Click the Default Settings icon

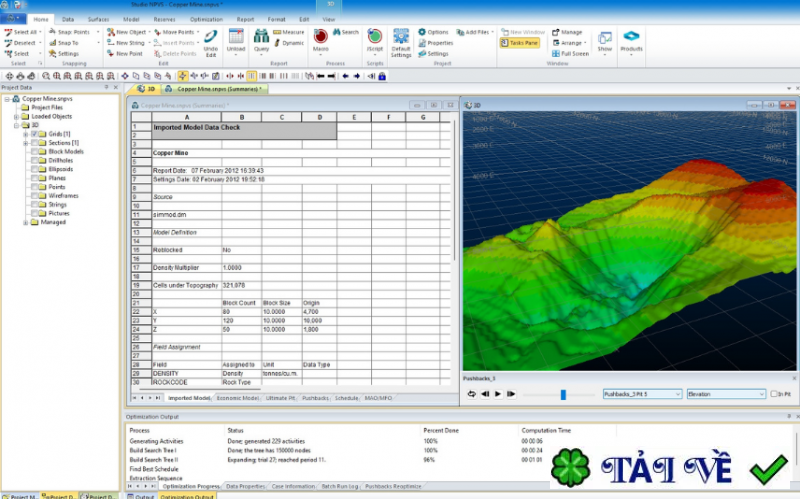coord(401,38)
